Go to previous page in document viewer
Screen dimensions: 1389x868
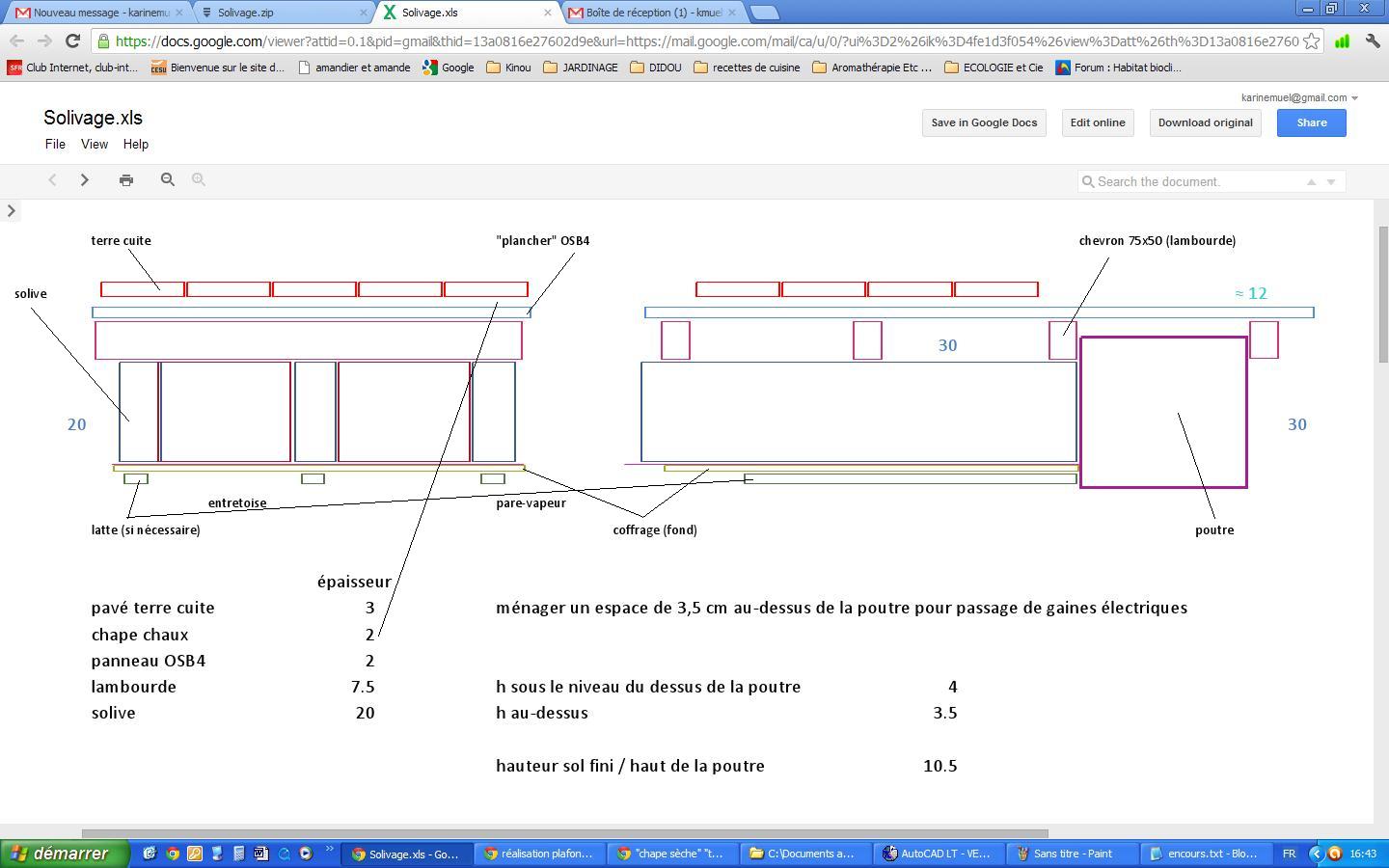53,180
